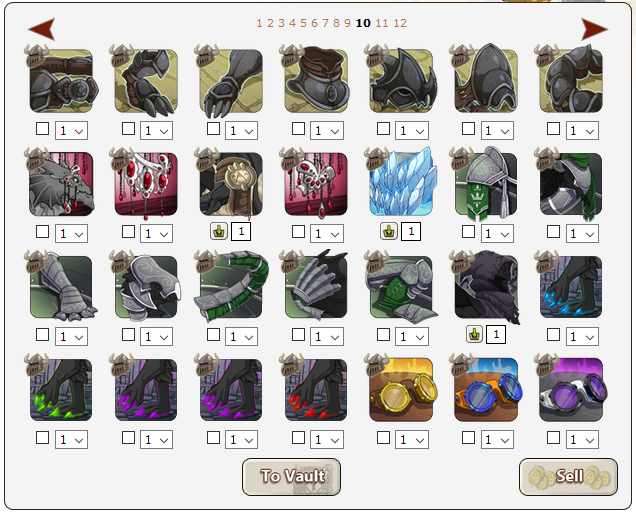636x512 pixels.
Task: Click the blue steampunk goggles item
Action: coord(486,389)
